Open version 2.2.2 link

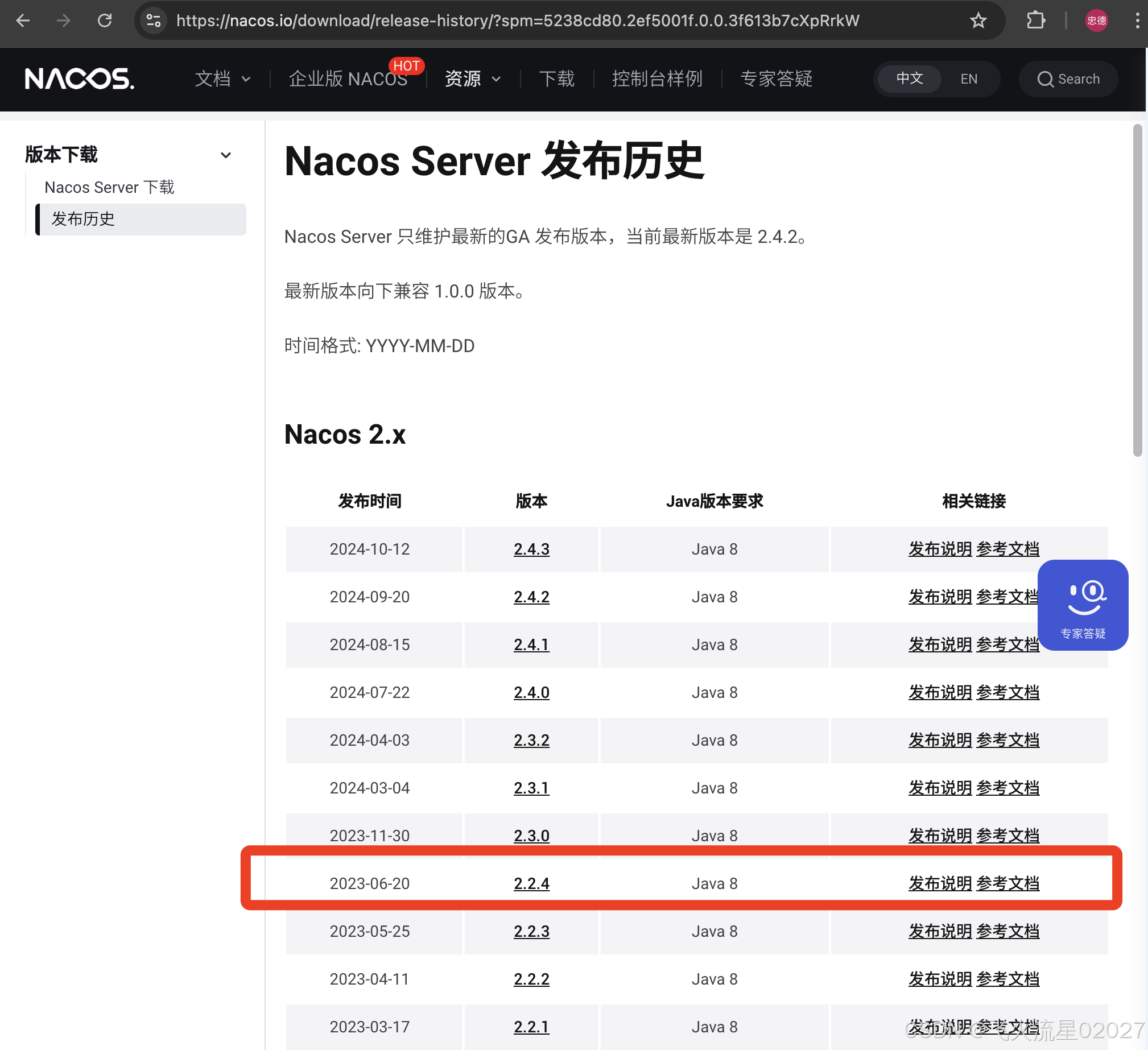click(531, 979)
